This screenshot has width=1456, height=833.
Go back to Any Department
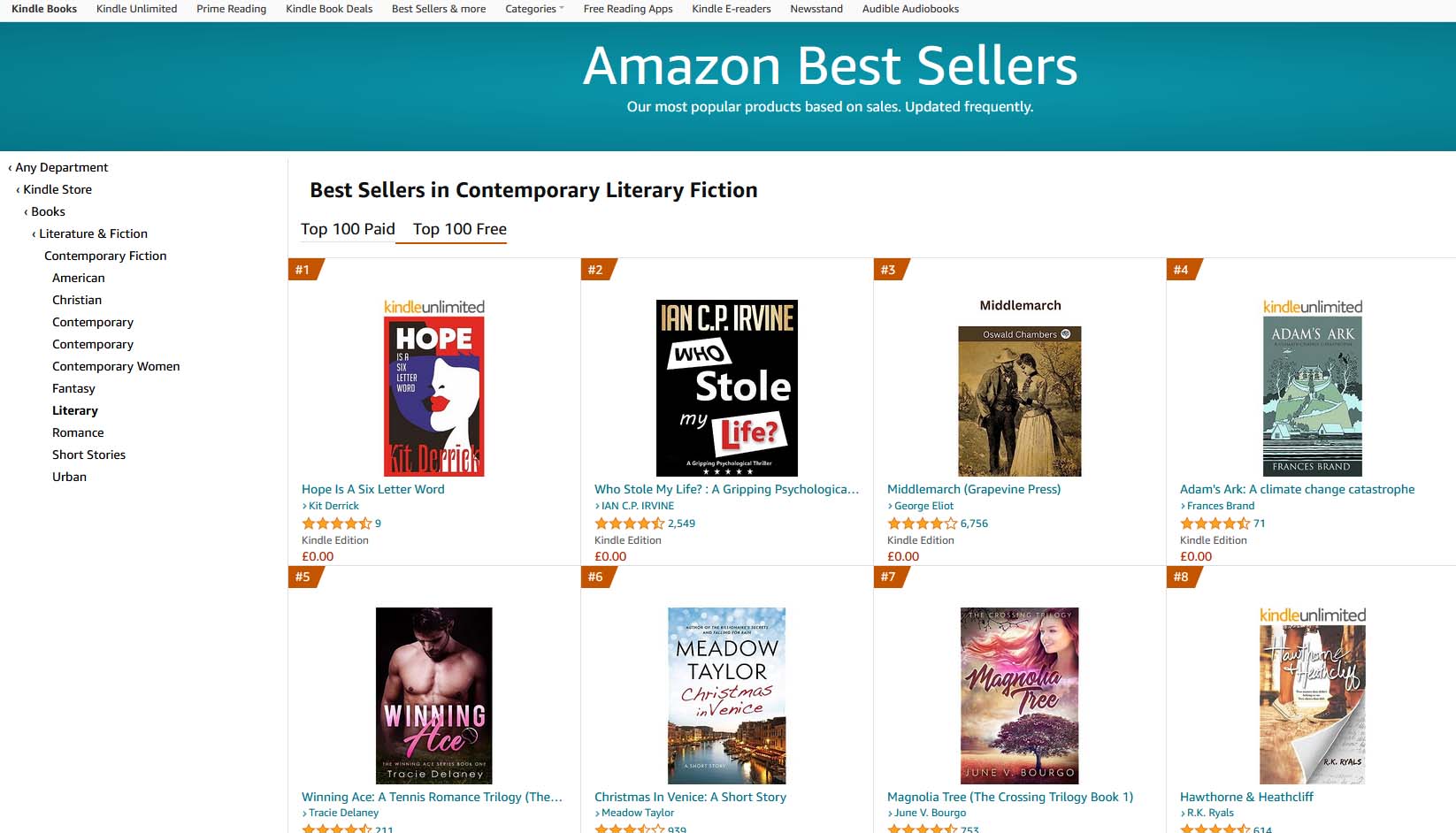click(x=61, y=167)
